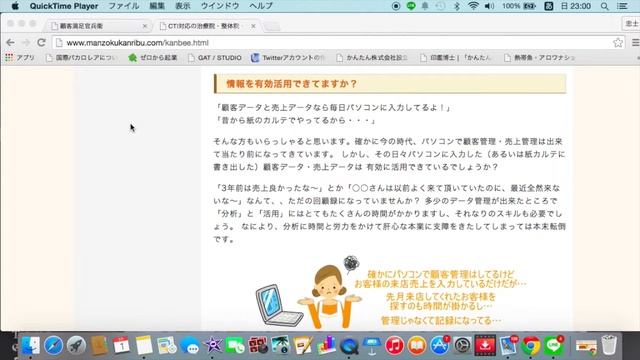Click the orange text 管理じゃなくて記録になってる…
Image resolution: width=640 pixels, height=360 pixels.
tap(441, 321)
